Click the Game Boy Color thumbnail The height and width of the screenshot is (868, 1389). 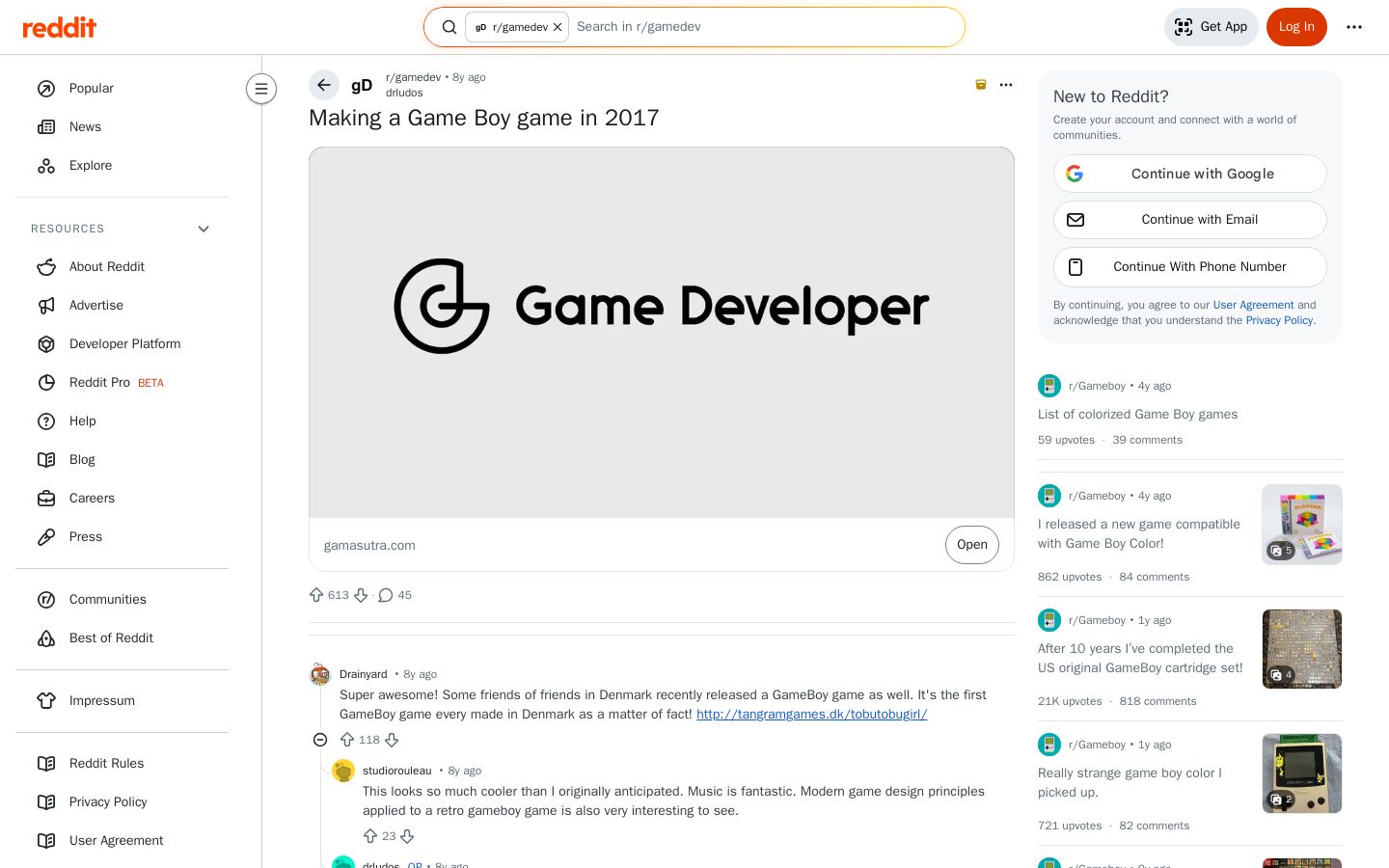pyautogui.click(x=1302, y=773)
